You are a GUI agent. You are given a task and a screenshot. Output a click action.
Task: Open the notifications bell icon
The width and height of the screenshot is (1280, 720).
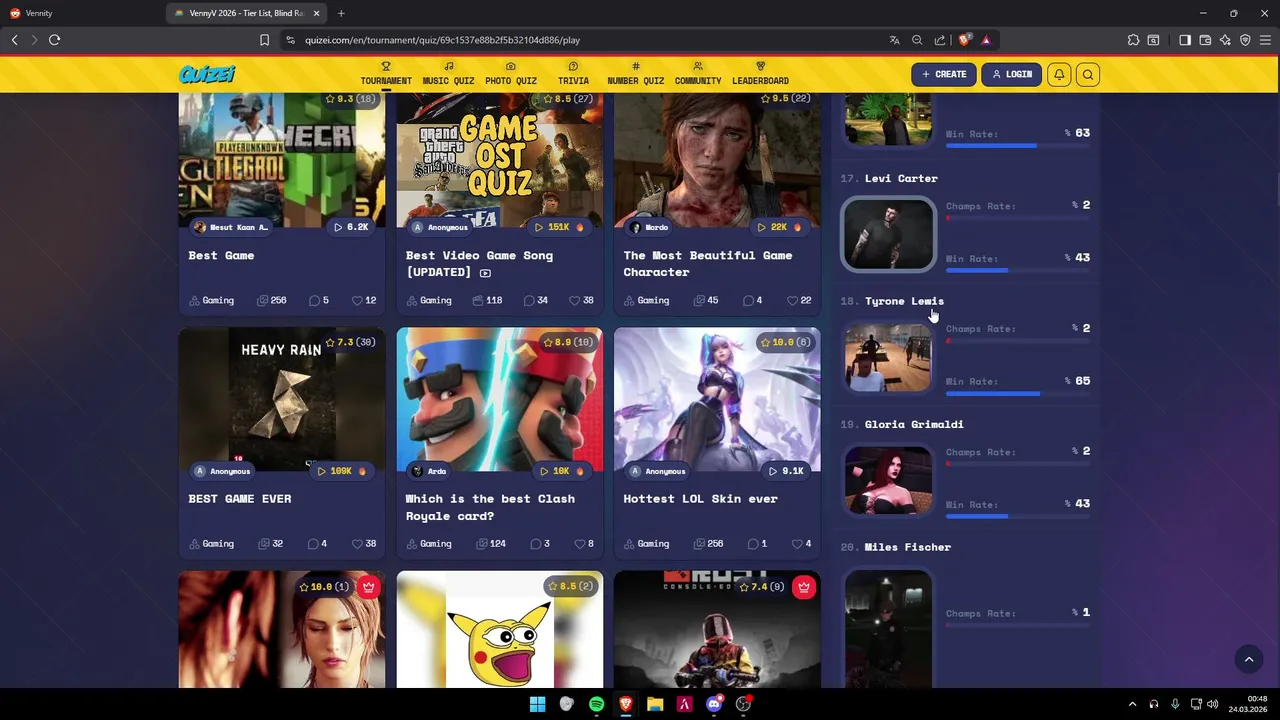pos(1059,74)
